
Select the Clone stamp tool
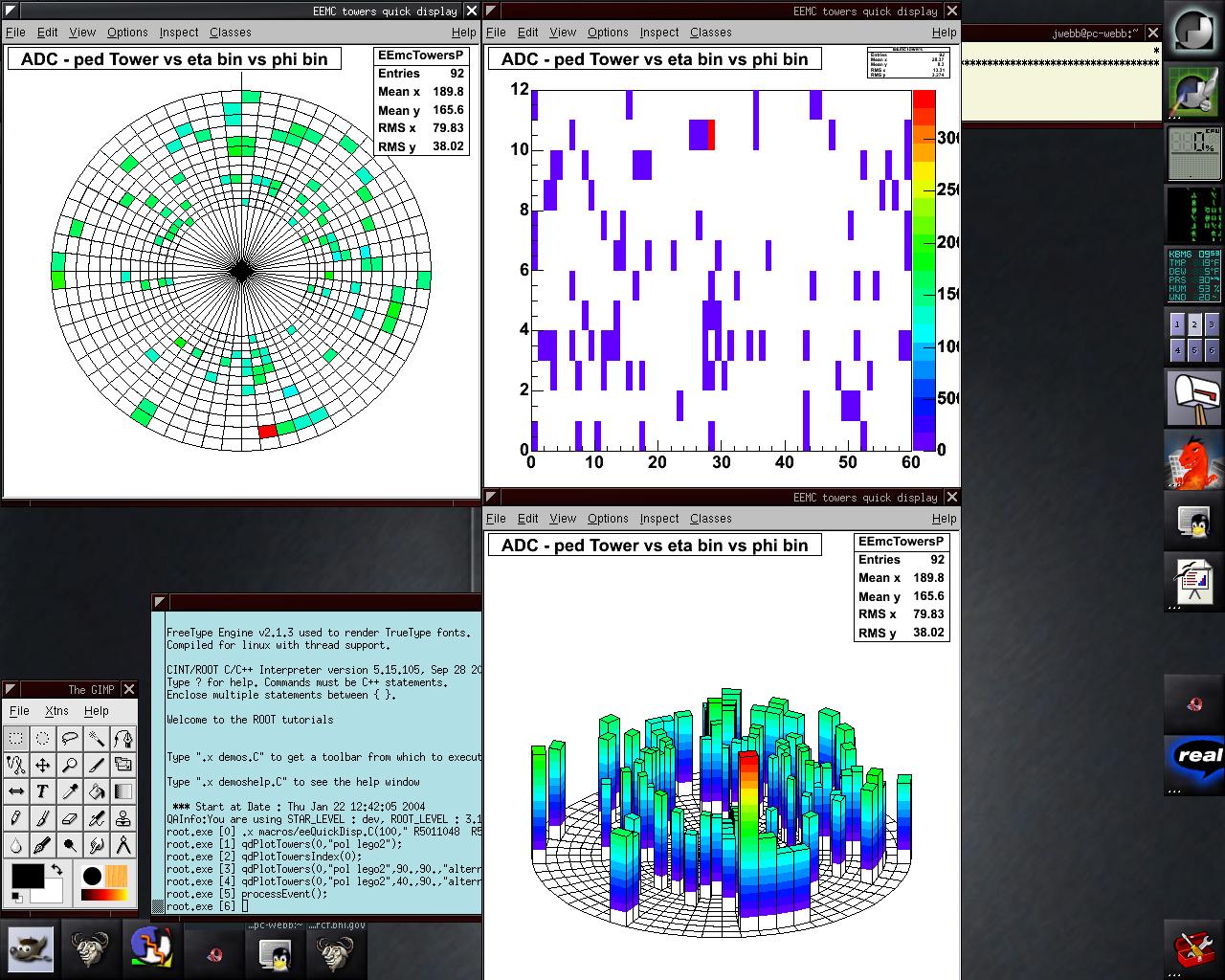[123, 819]
